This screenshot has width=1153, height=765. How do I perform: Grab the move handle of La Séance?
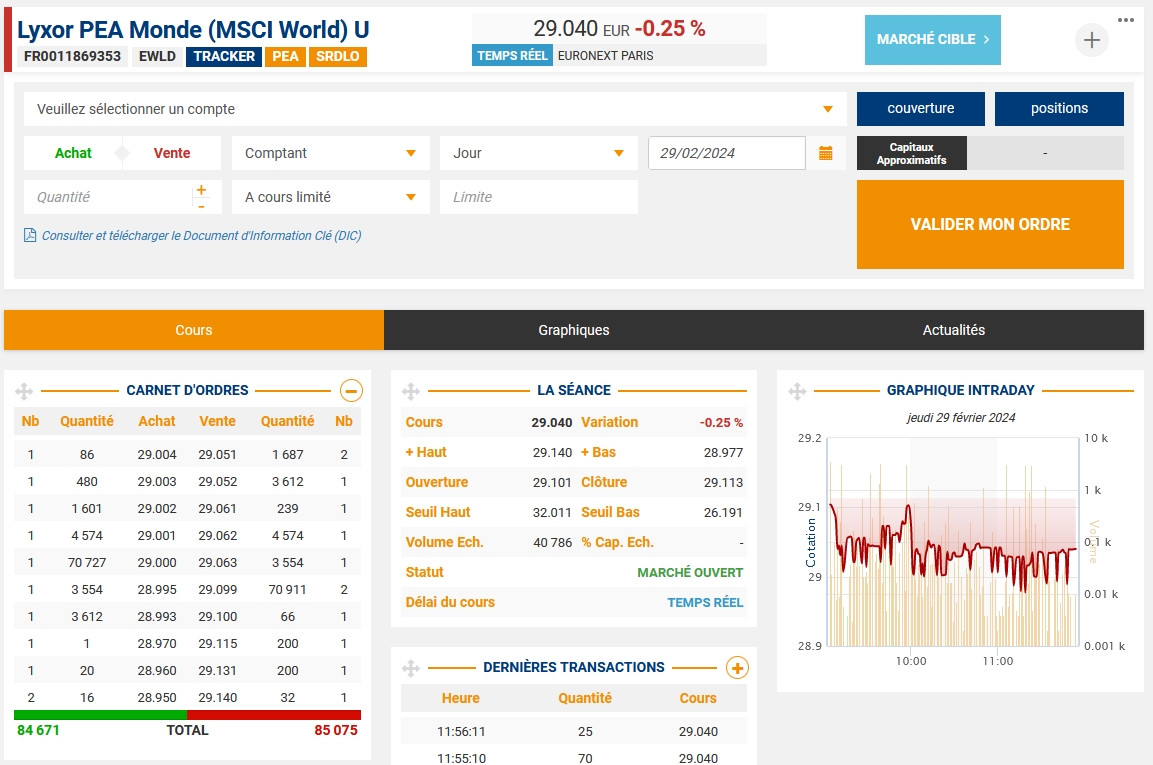tap(411, 391)
